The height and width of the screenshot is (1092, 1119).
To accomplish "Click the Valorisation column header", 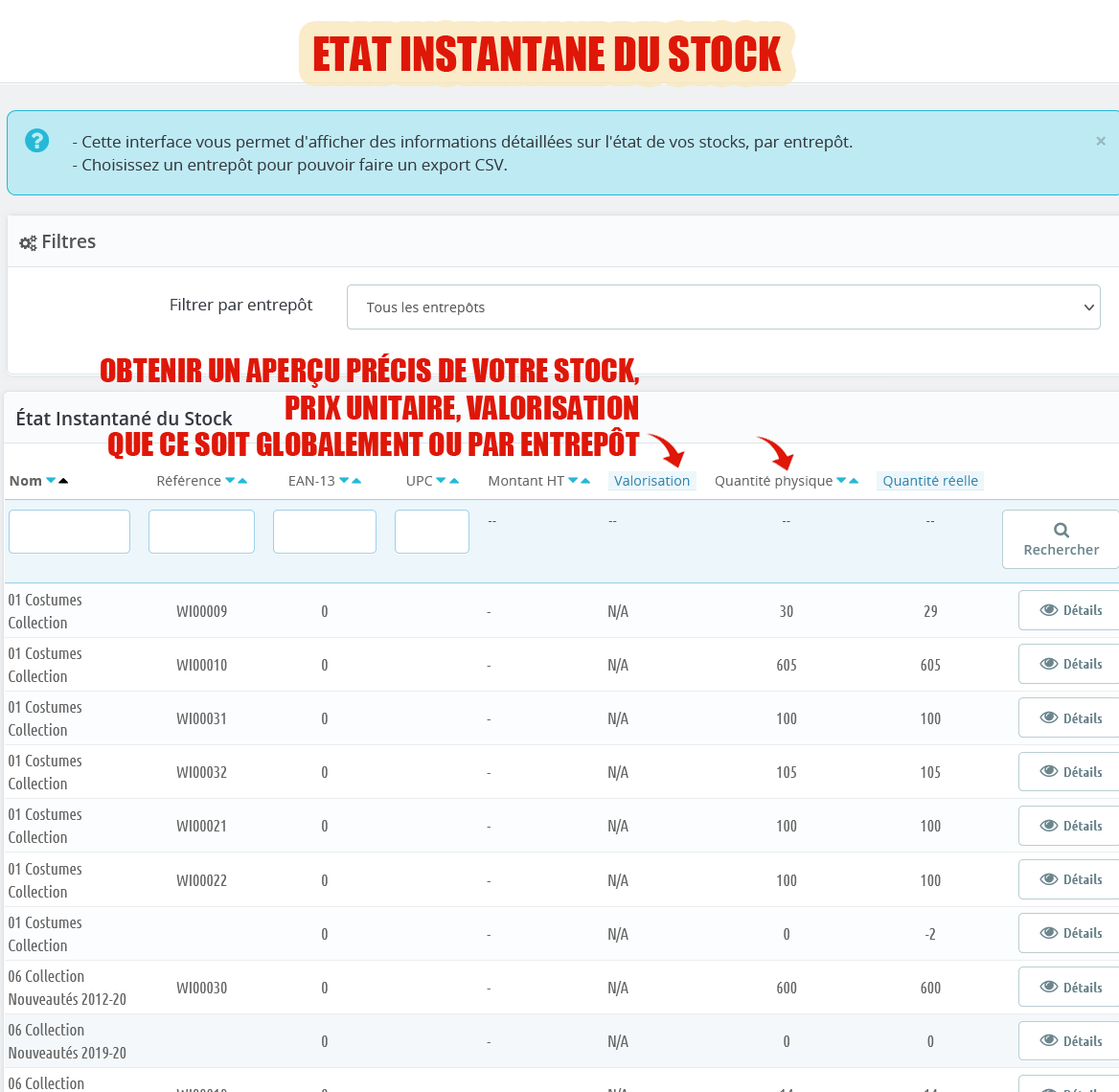I will (x=651, y=481).
